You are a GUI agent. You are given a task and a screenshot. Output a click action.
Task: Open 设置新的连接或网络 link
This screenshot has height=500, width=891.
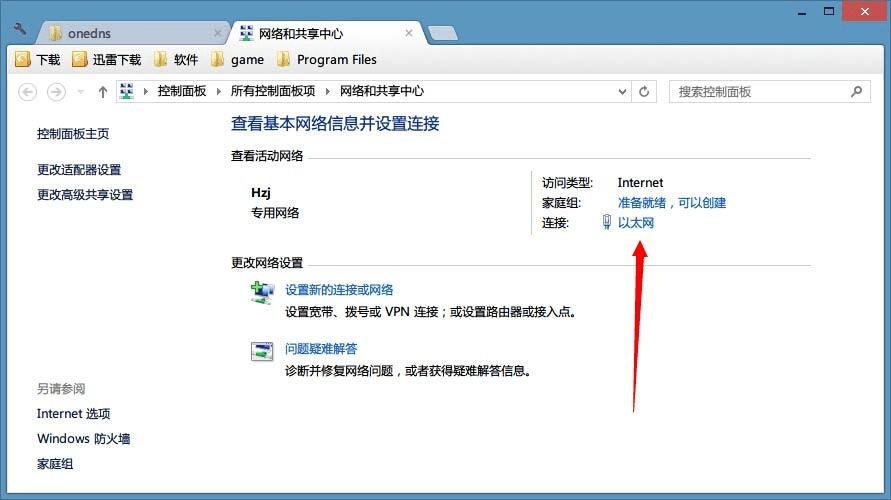339,290
